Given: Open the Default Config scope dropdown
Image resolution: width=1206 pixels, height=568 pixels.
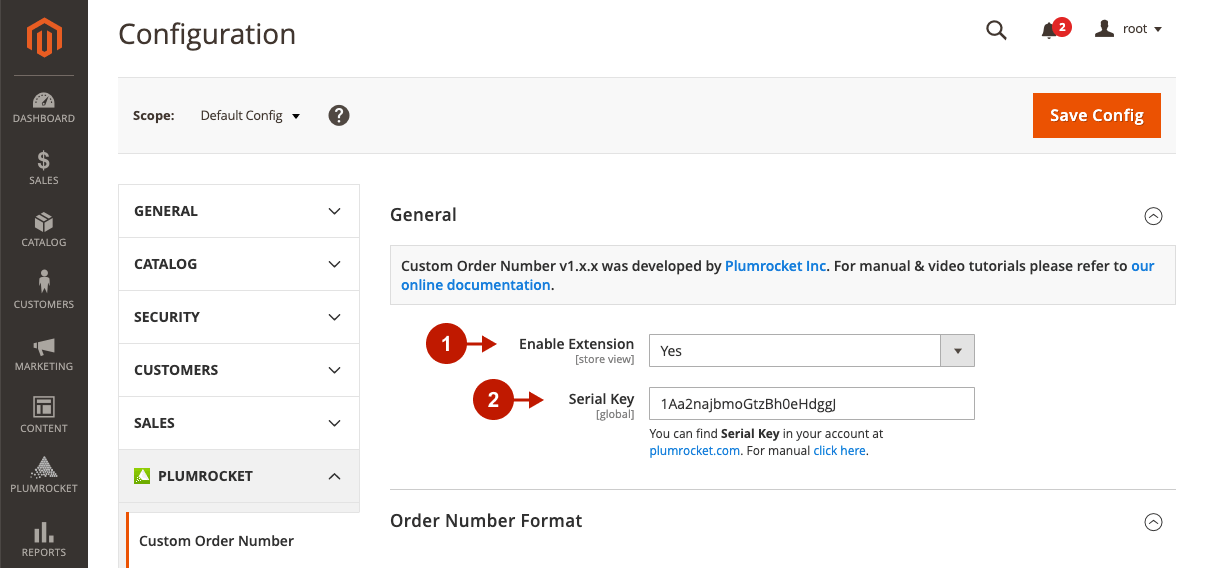Looking at the screenshot, I should tap(250, 116).
